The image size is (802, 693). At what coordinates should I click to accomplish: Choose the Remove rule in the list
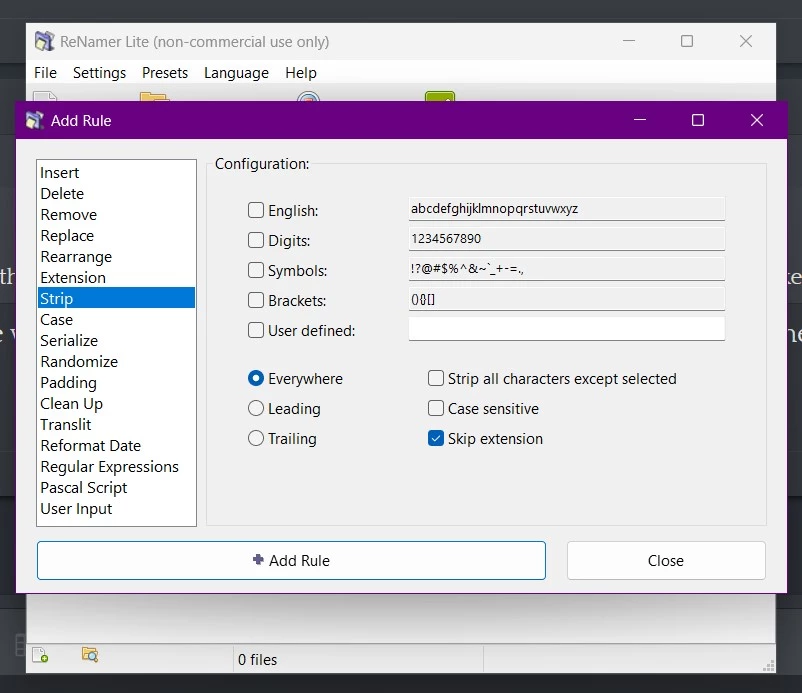coord(117,214)
